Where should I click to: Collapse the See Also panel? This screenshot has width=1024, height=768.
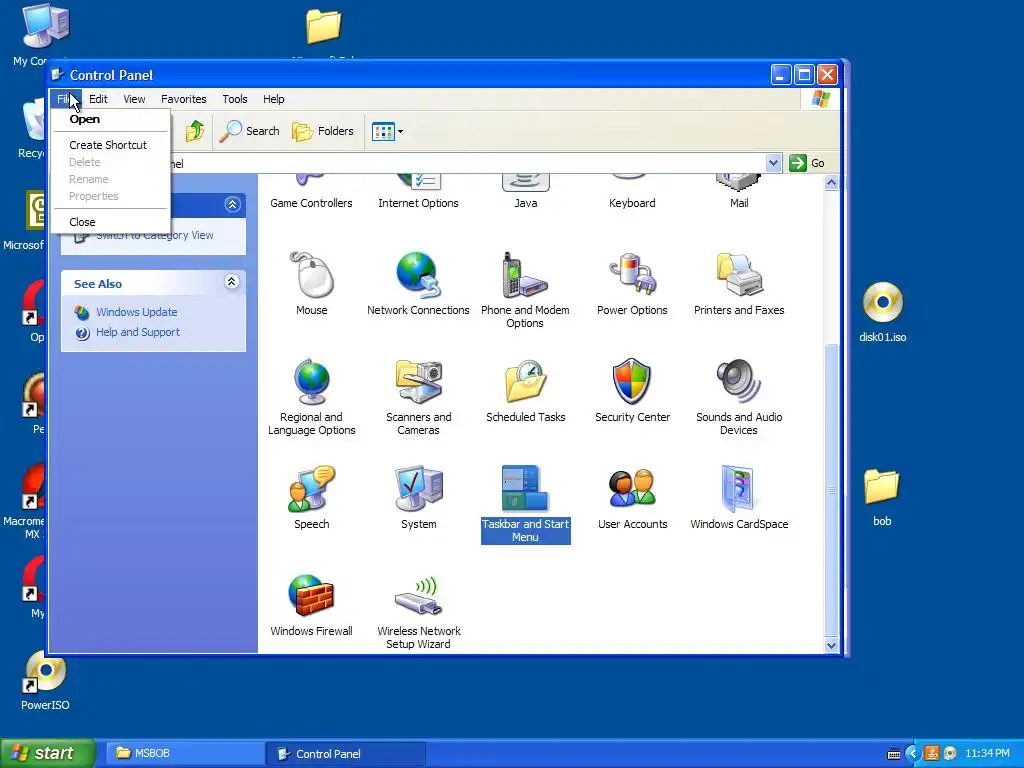pos(232,282)
